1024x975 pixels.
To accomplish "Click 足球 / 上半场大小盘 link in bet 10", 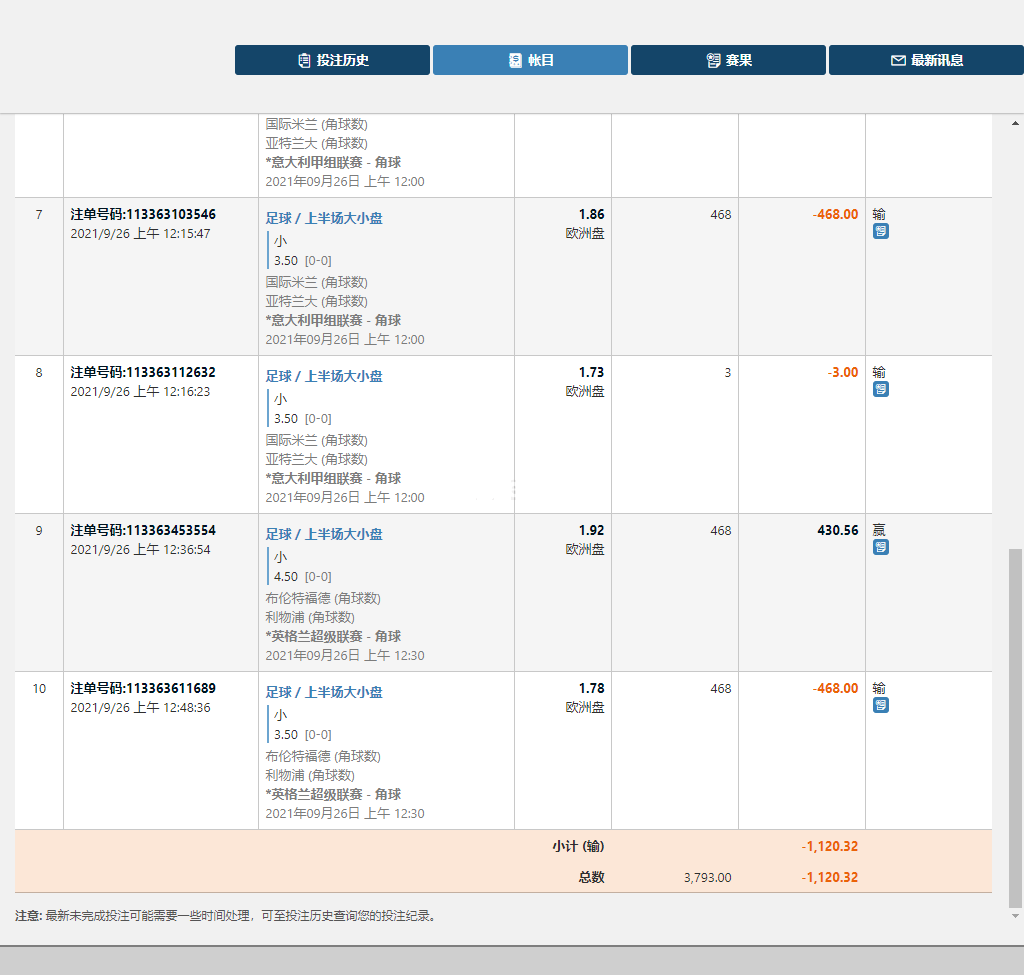I will [324, 692].
